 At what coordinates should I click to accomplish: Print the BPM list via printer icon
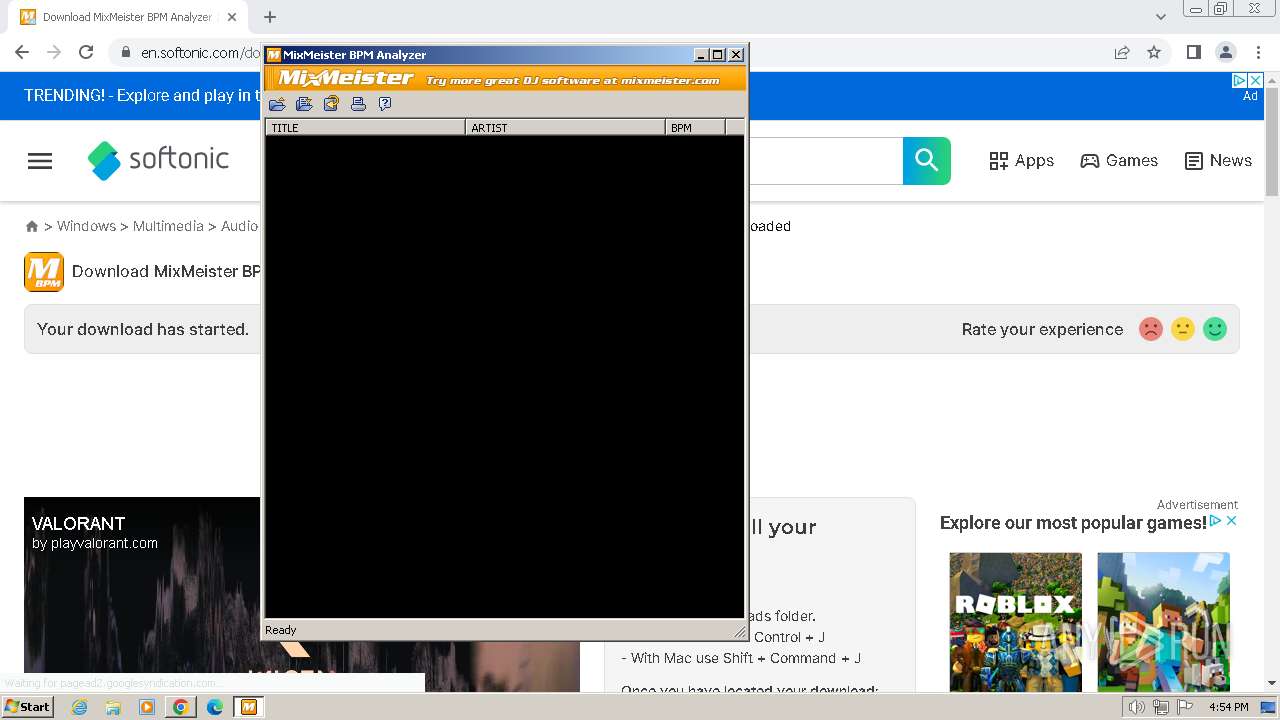pyautogui.click(x=358, y=104)
